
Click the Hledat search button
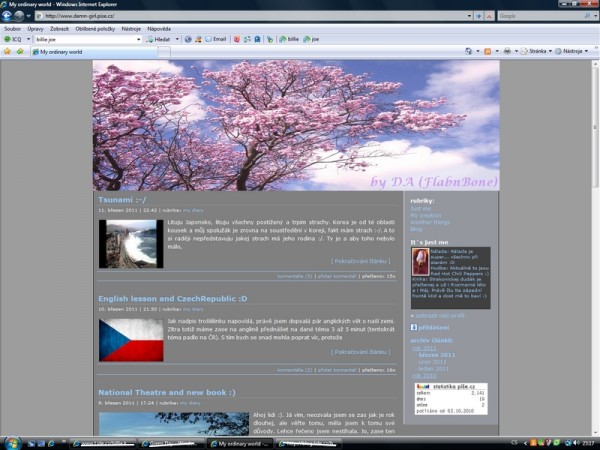click(159, 39)
